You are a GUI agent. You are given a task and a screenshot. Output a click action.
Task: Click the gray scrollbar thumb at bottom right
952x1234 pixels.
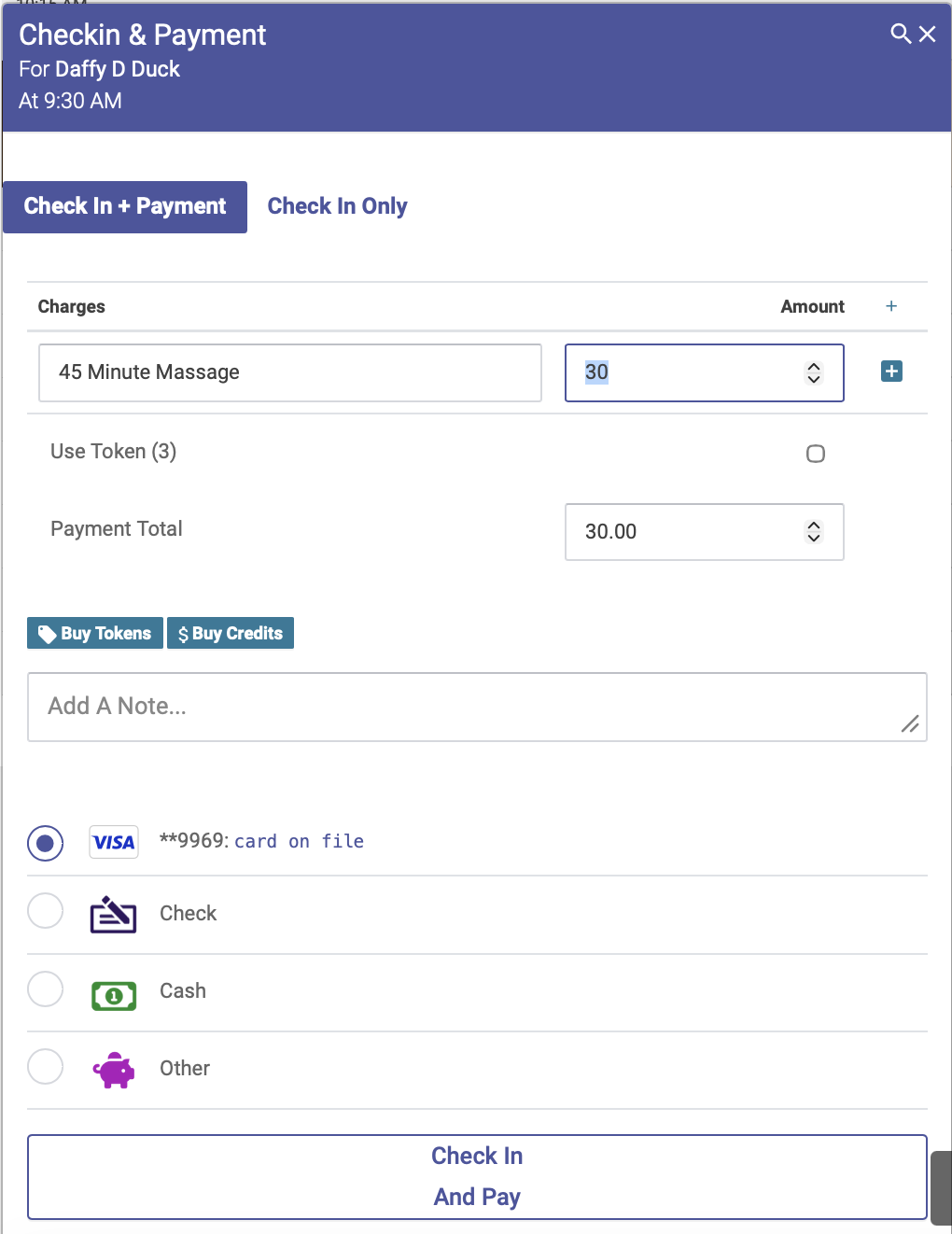point(941,1186)
